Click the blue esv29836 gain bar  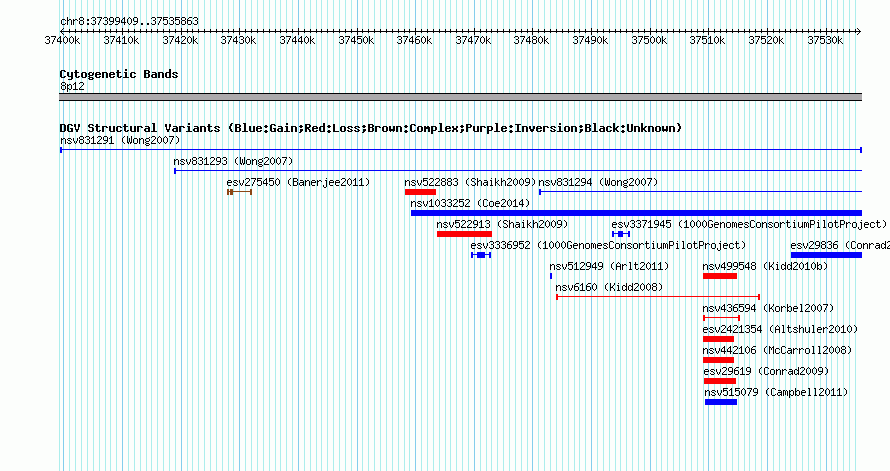826,255
